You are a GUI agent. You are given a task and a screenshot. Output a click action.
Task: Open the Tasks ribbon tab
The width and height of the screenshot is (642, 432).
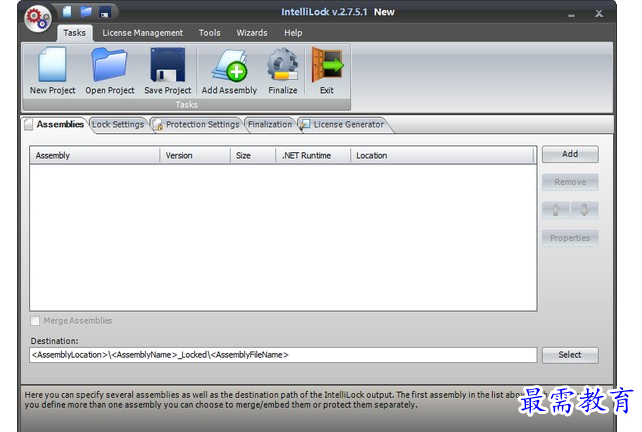[75, 33]
